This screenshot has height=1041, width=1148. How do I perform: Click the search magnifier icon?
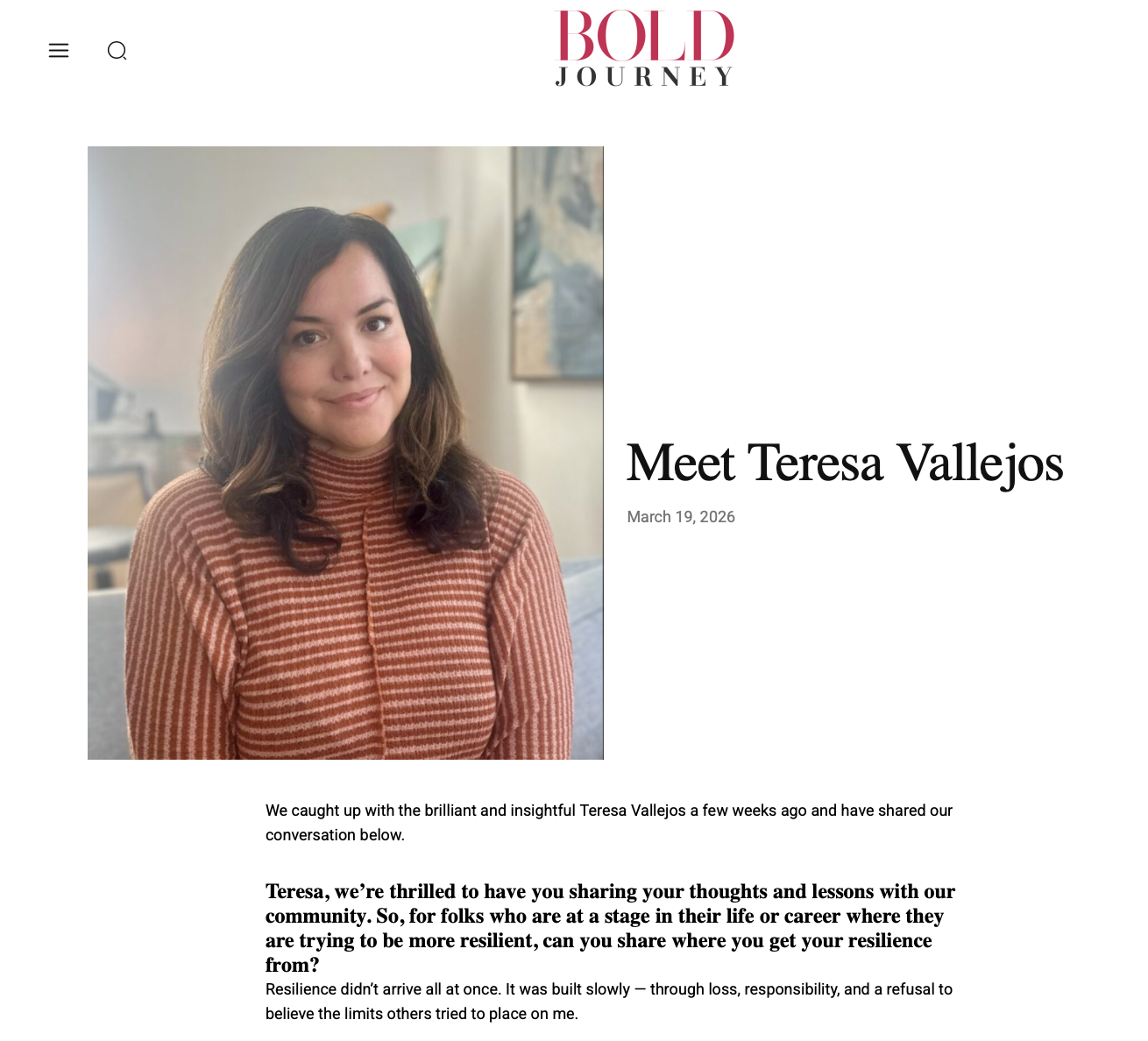(x=117, y=51)
